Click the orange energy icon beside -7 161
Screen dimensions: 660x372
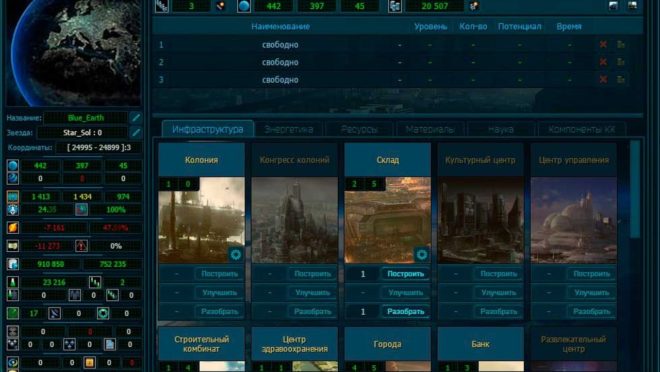tap(13, 228)
